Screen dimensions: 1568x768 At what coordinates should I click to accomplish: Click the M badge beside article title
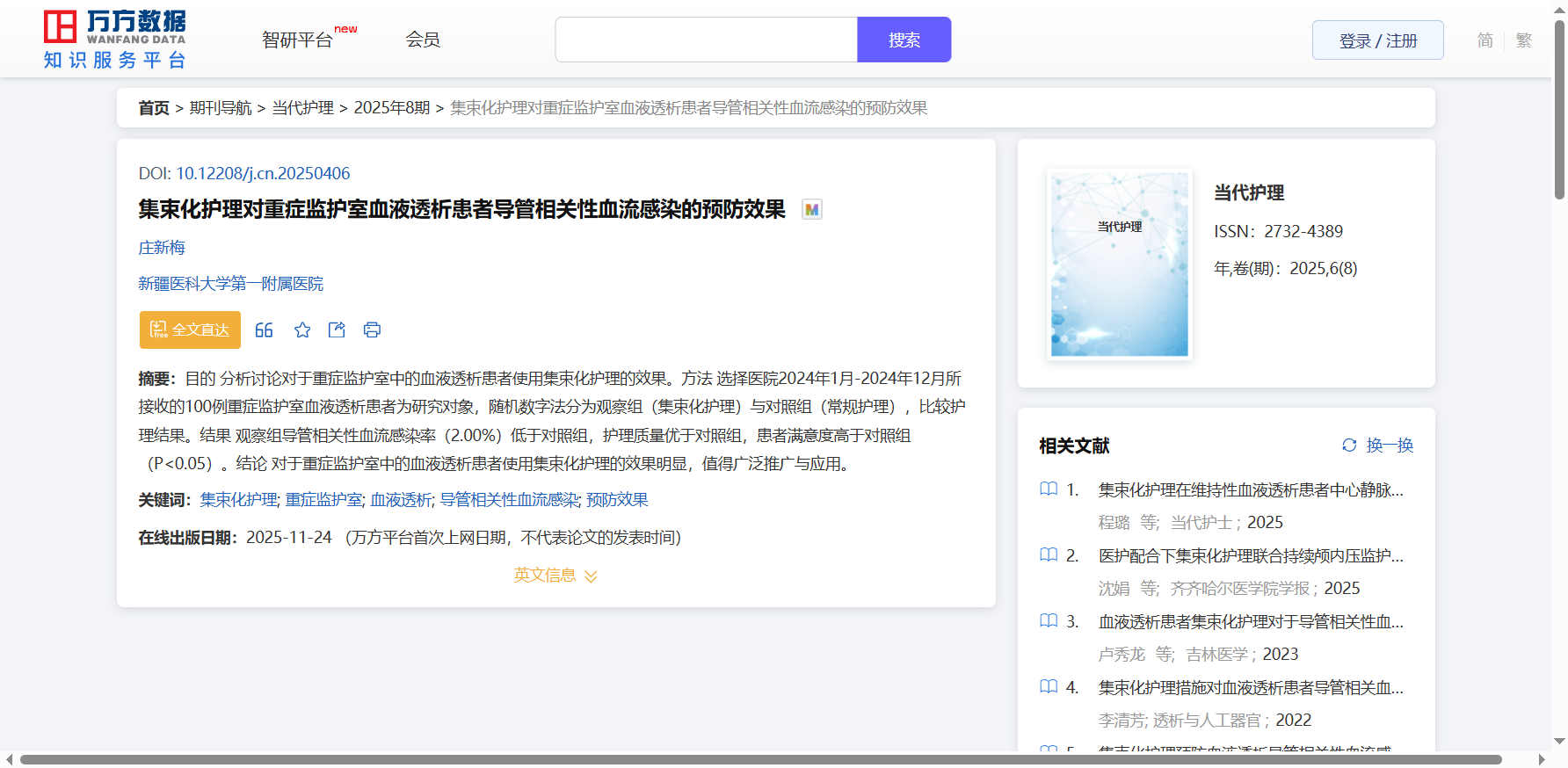(x=812, y=210)
